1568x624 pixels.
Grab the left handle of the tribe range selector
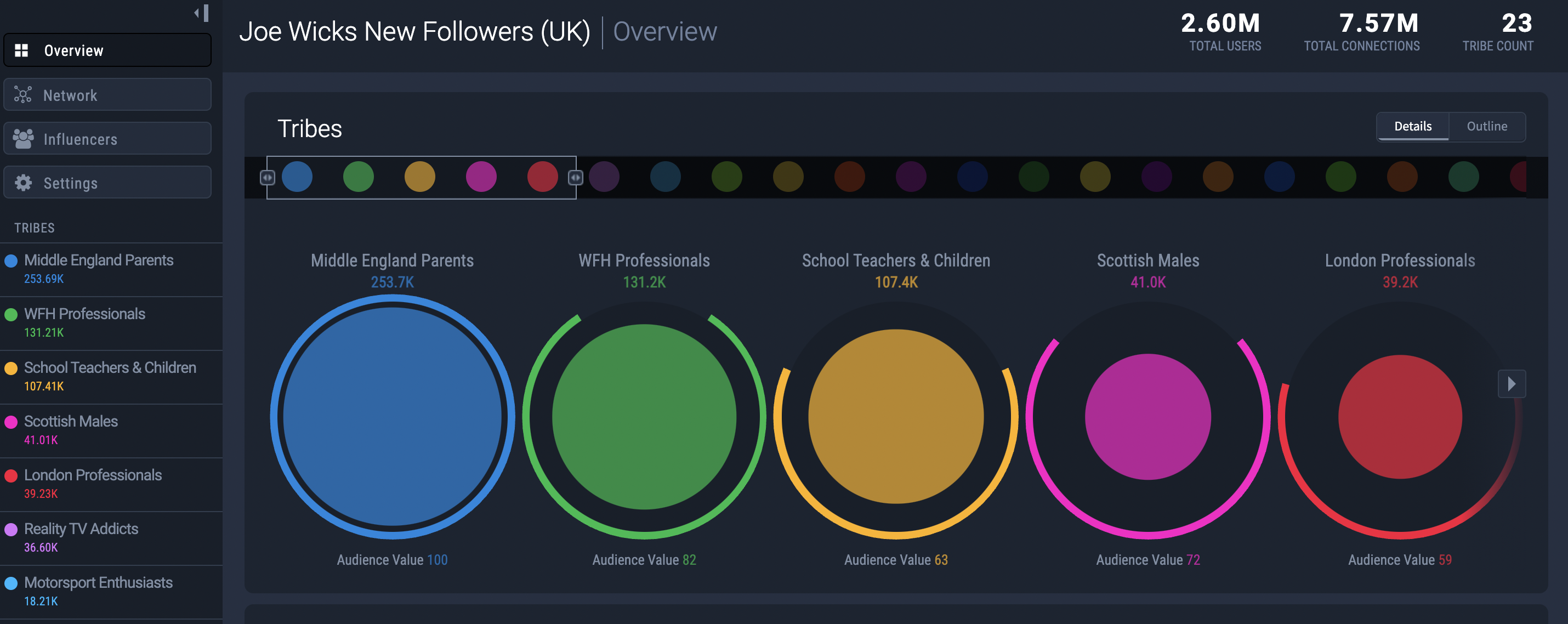tap(267, 177)
